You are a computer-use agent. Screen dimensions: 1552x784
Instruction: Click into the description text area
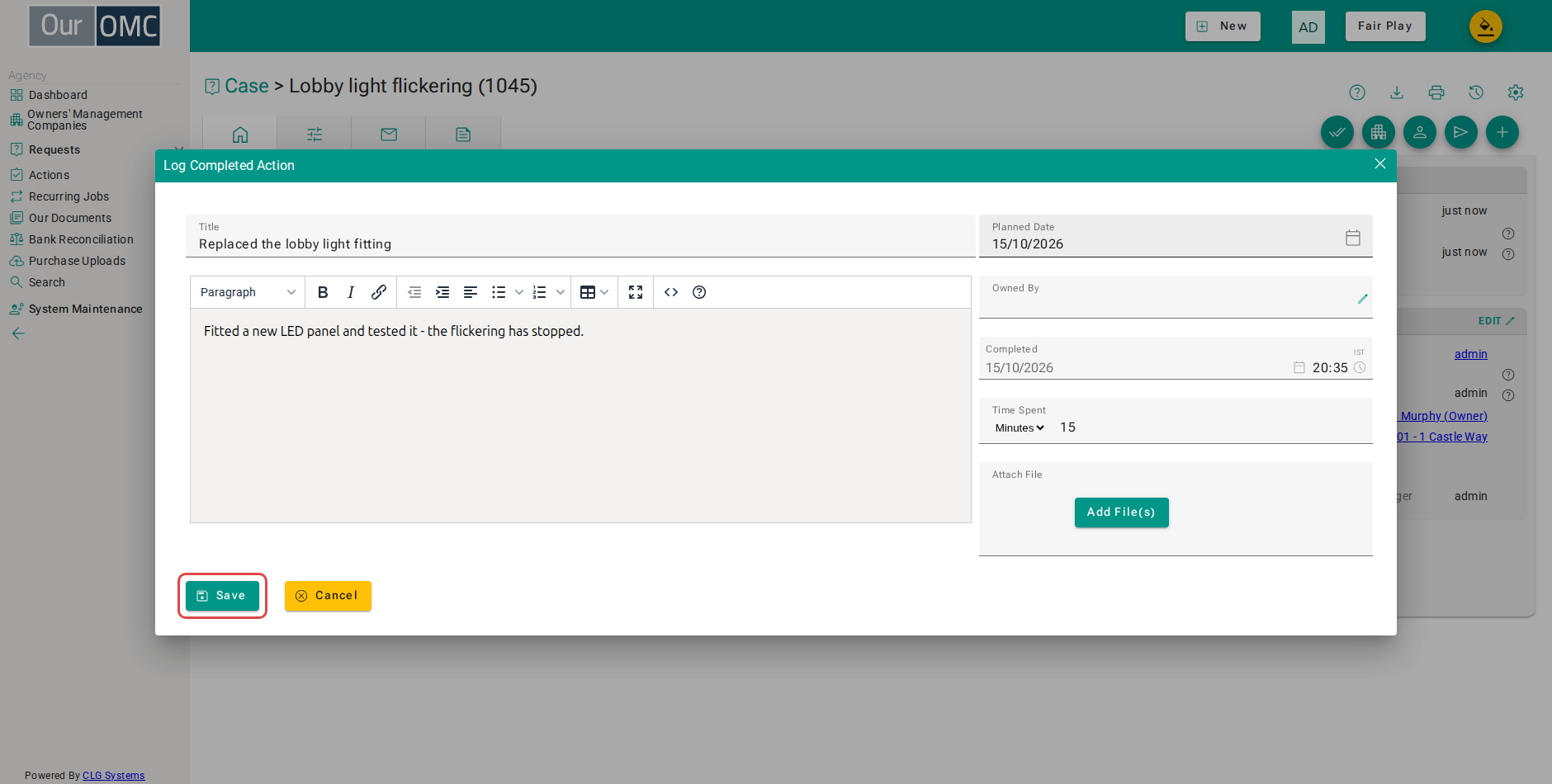[x=580, y=415]
